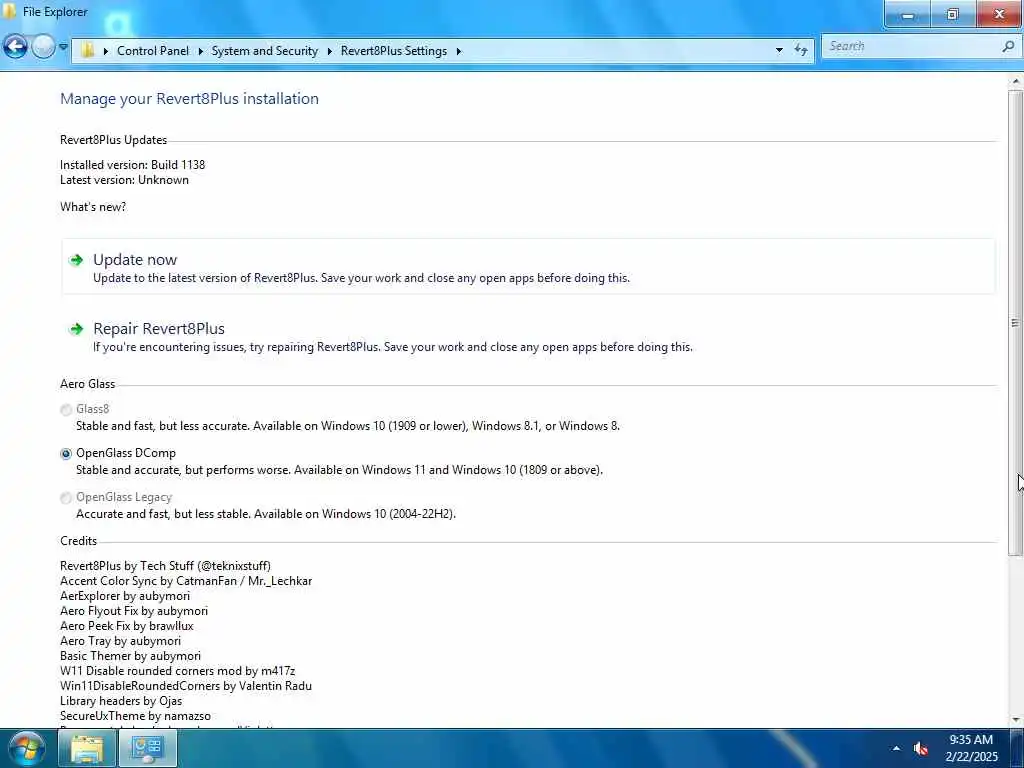
Task: Click the Installed version: Build 1138 text
Action: point(133,165)
